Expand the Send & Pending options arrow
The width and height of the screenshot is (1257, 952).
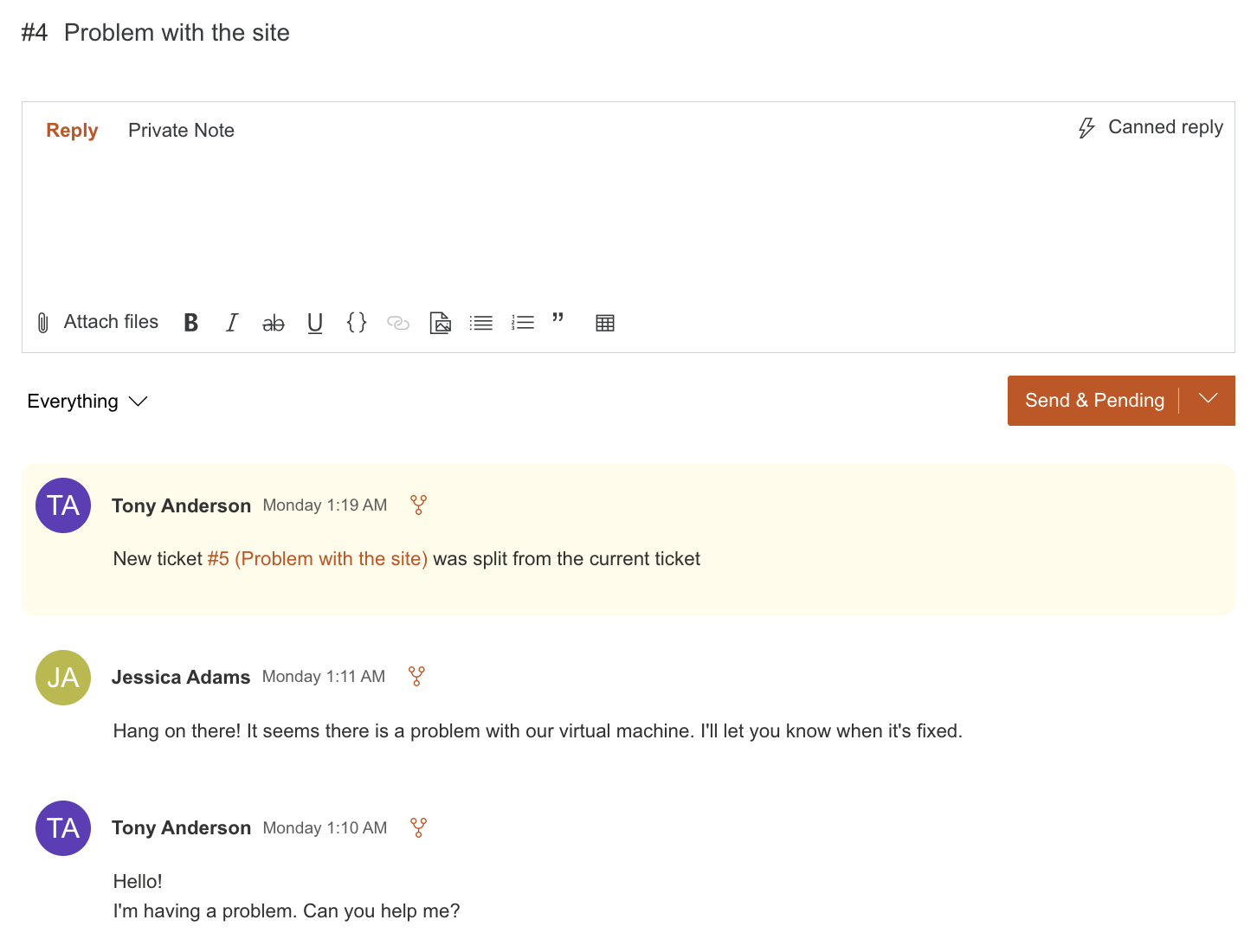coord(1209,400)
